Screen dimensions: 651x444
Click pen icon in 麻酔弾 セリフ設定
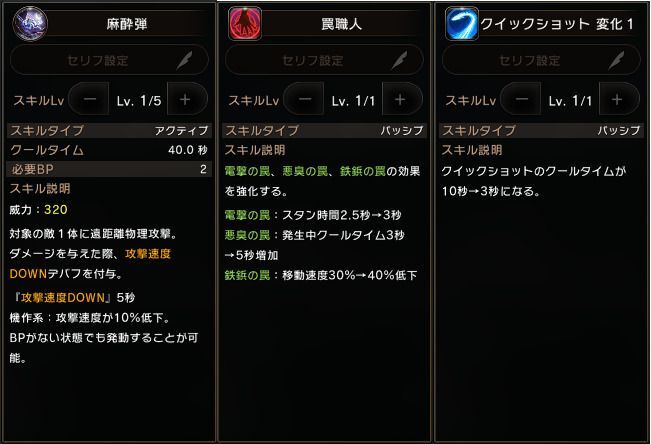(186, 59)
